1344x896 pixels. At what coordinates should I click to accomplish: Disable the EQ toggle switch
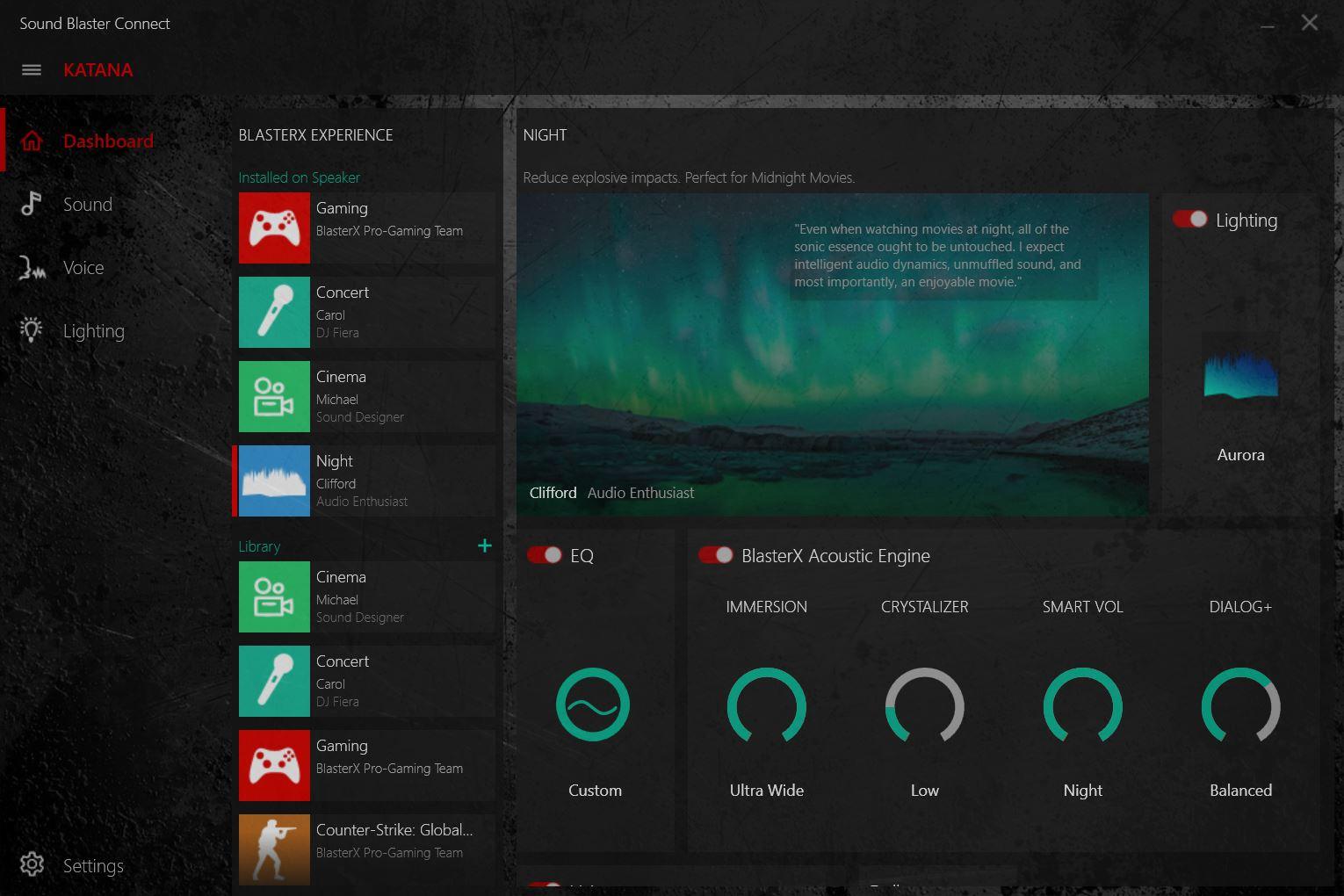click(545, 555)
